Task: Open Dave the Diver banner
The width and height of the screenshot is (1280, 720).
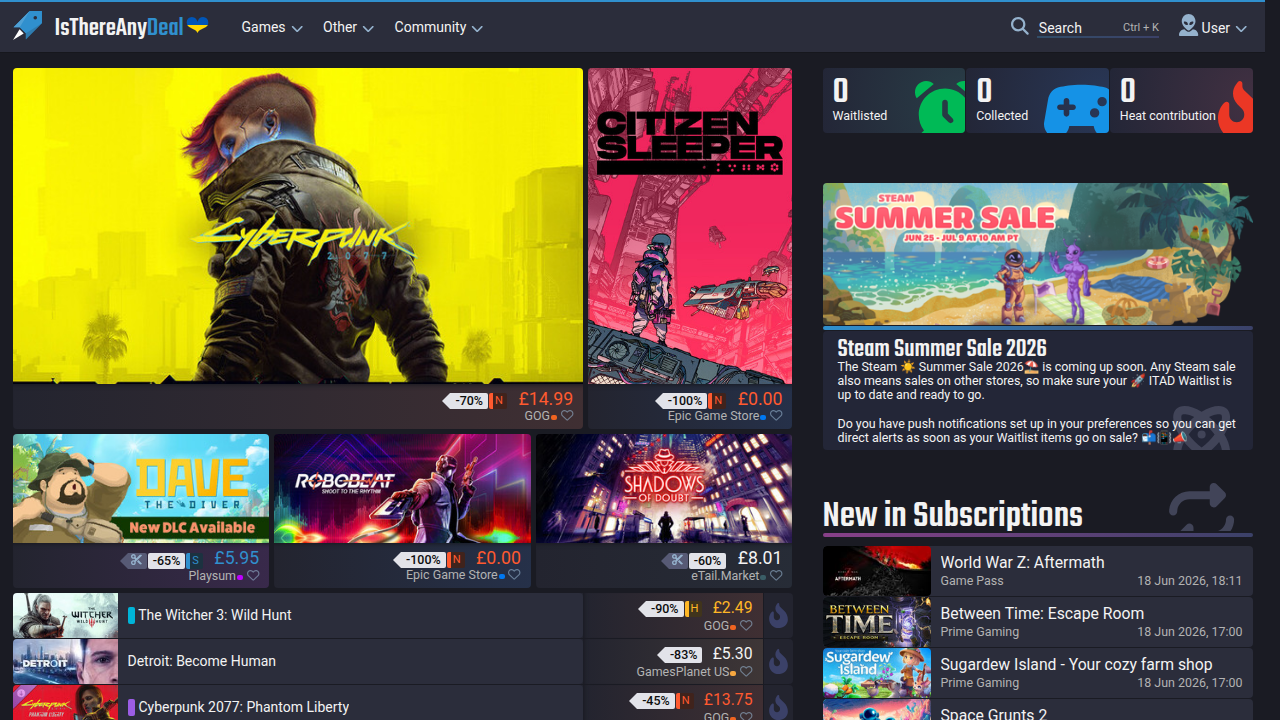Action: 141,488
